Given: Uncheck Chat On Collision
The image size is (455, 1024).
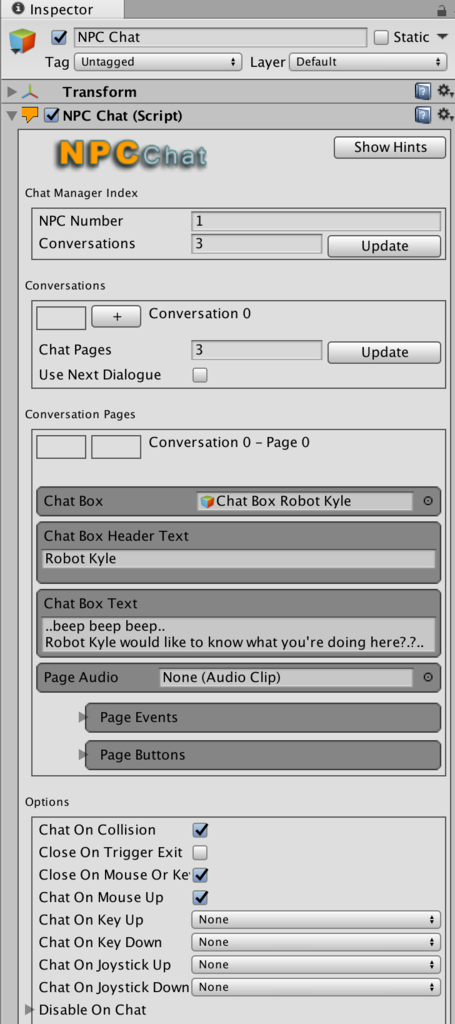Looking at the screenshot, I should click(200, 830).
